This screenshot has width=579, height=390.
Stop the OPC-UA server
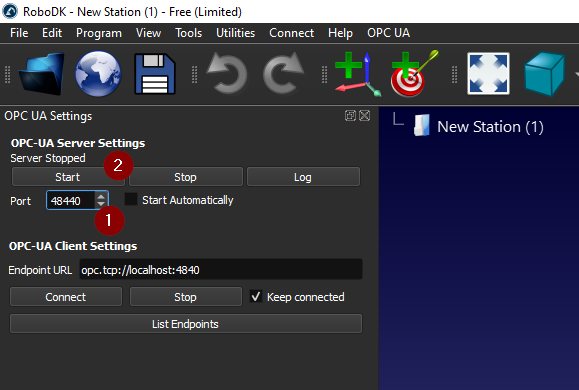point(185,177)
